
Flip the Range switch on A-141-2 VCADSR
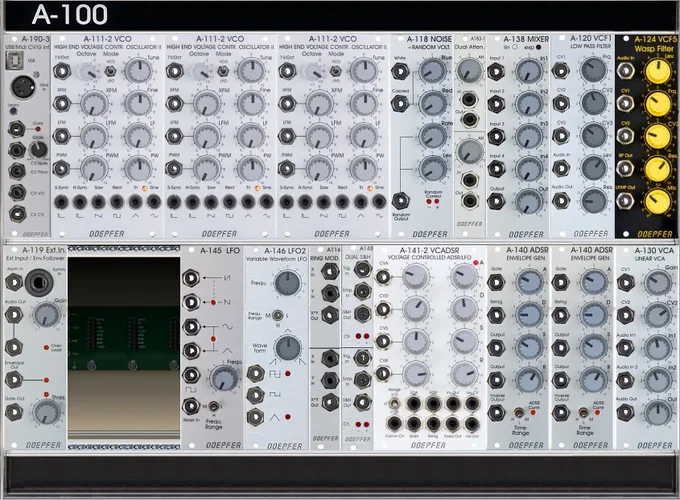pyautogui.click(x=394, y=404)
